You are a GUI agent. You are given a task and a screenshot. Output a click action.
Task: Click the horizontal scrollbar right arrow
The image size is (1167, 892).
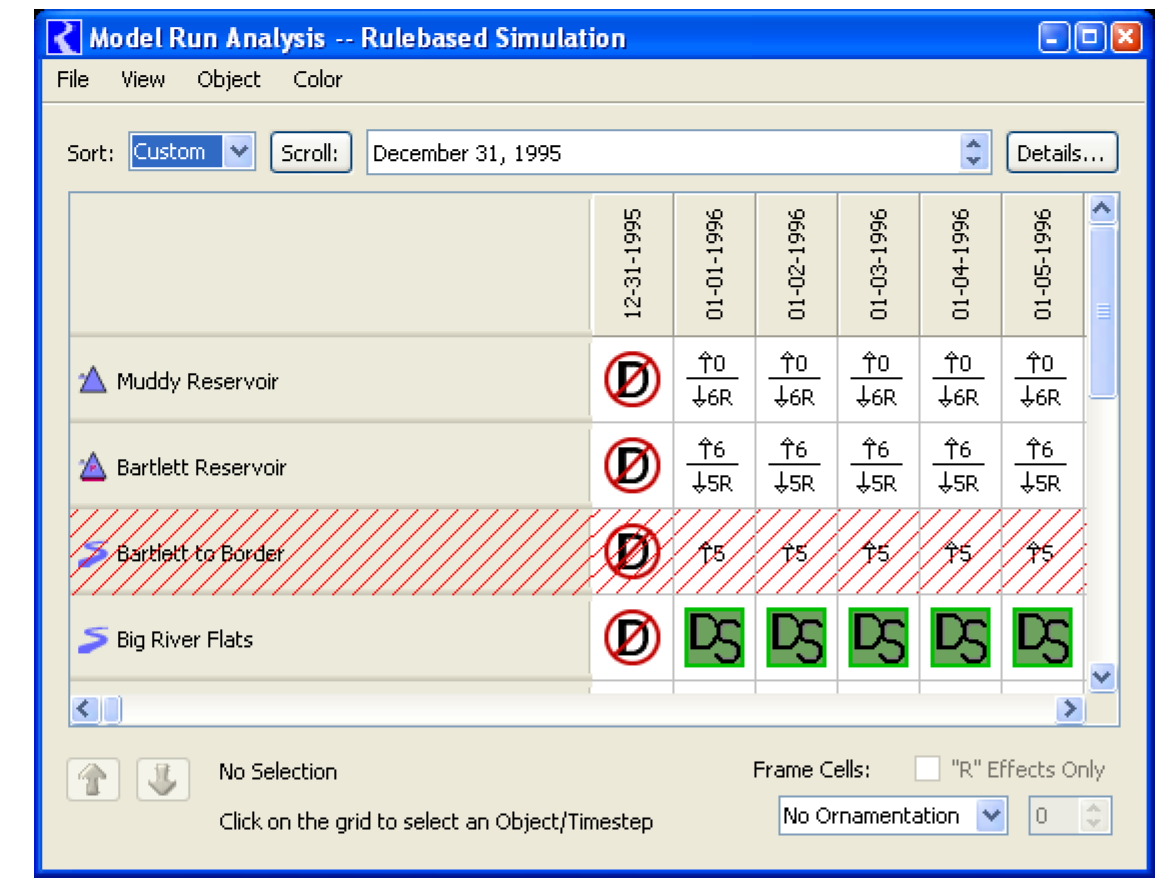tap(1070, 709)
